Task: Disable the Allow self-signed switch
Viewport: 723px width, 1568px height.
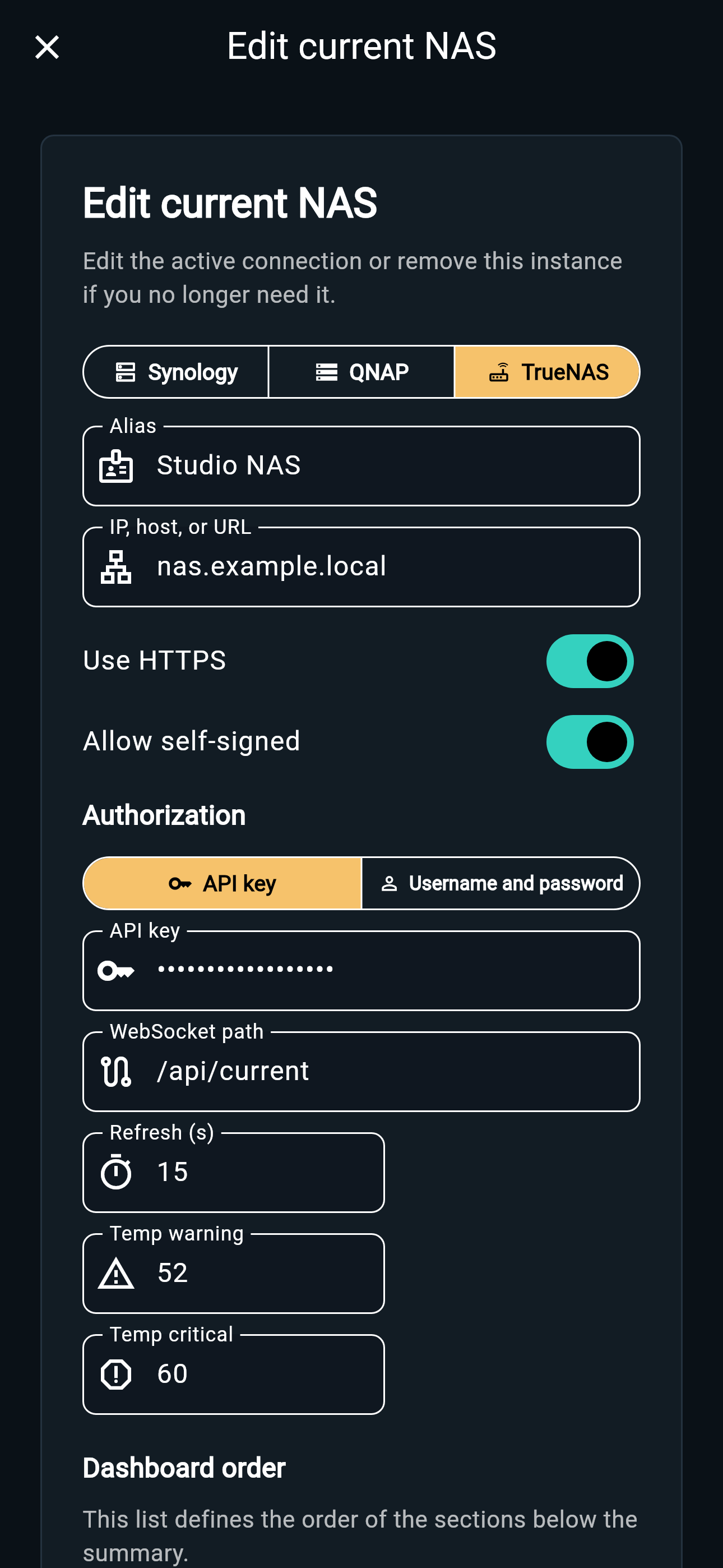Action: pos(589,741)
